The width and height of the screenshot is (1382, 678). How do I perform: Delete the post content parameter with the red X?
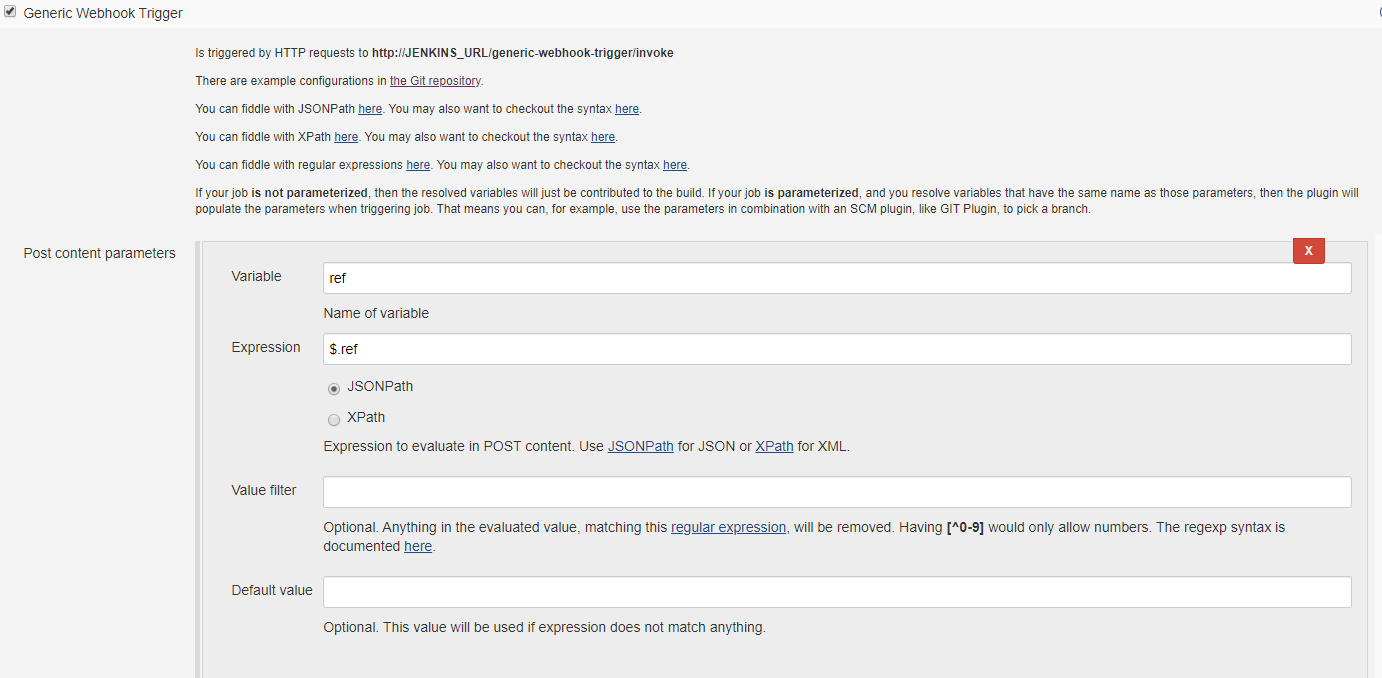click(1308, 251)
